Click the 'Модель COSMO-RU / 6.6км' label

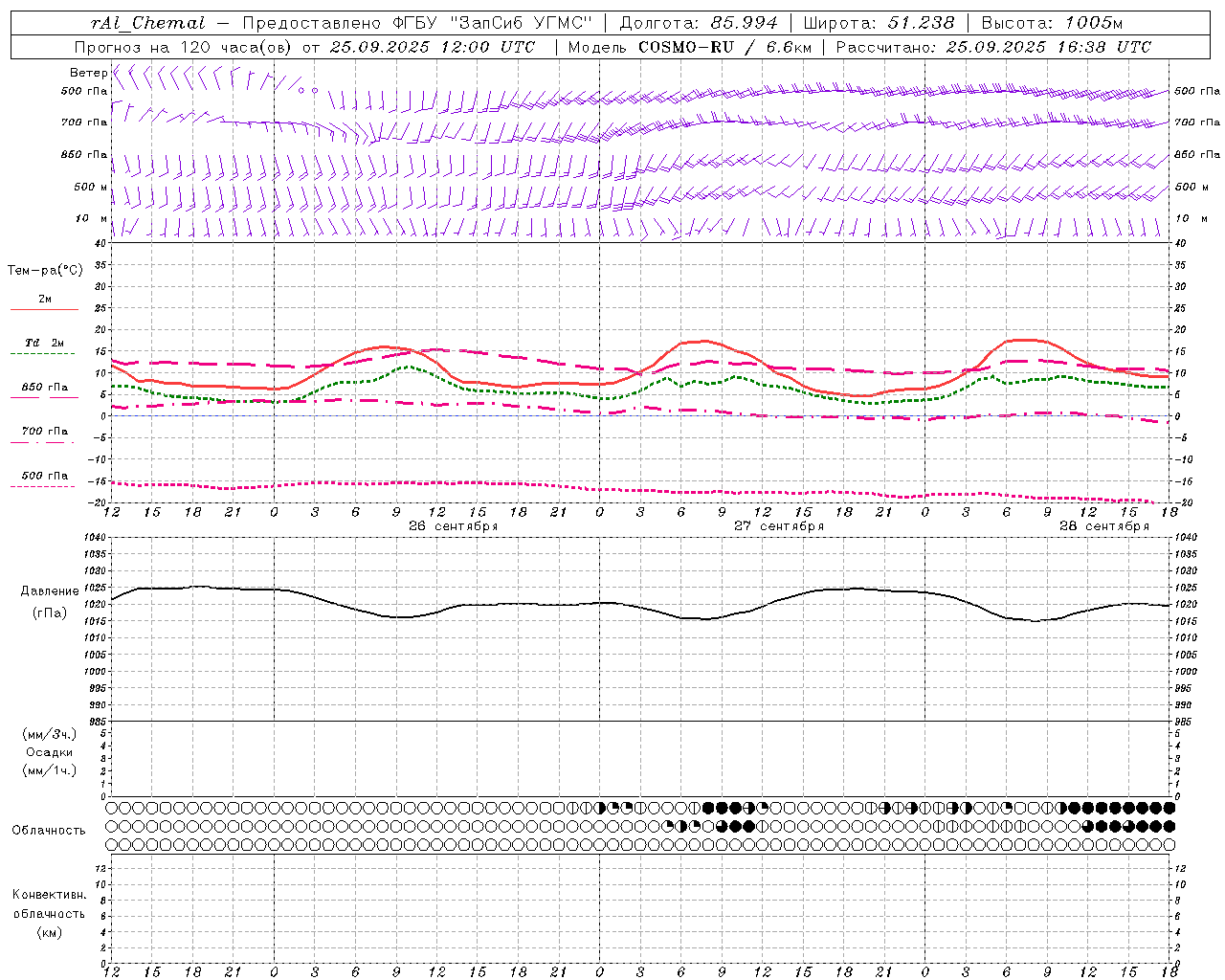(x=689, y=47)
